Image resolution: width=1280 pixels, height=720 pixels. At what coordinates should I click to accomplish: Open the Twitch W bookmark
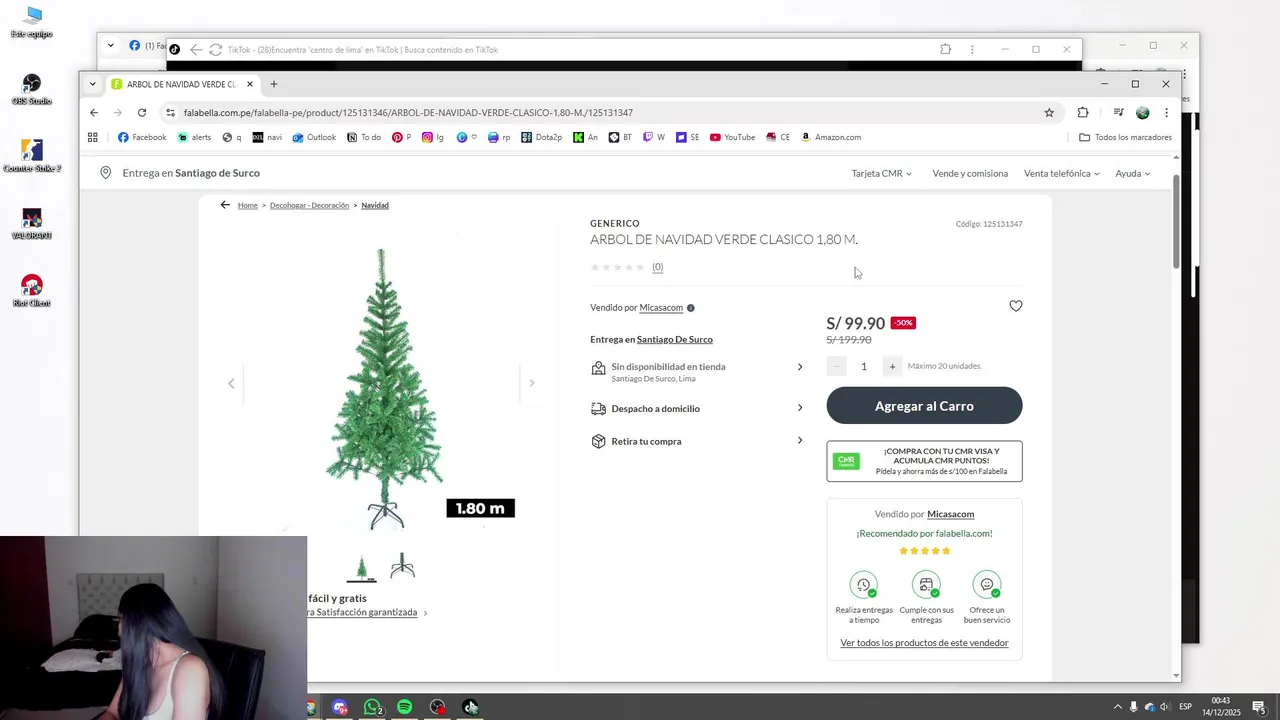click(654, 137)
